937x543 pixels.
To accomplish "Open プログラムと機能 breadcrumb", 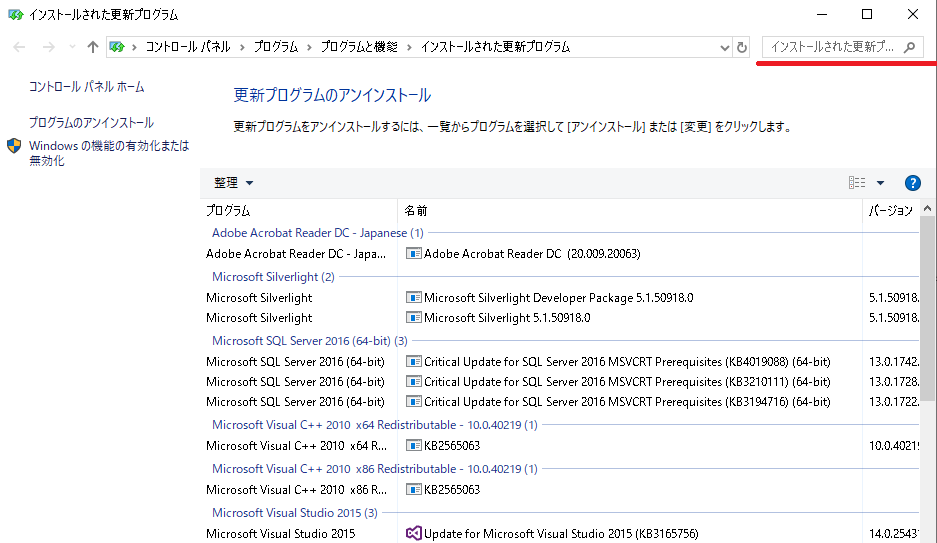I will pyautogui.click(x=359, y=47).
